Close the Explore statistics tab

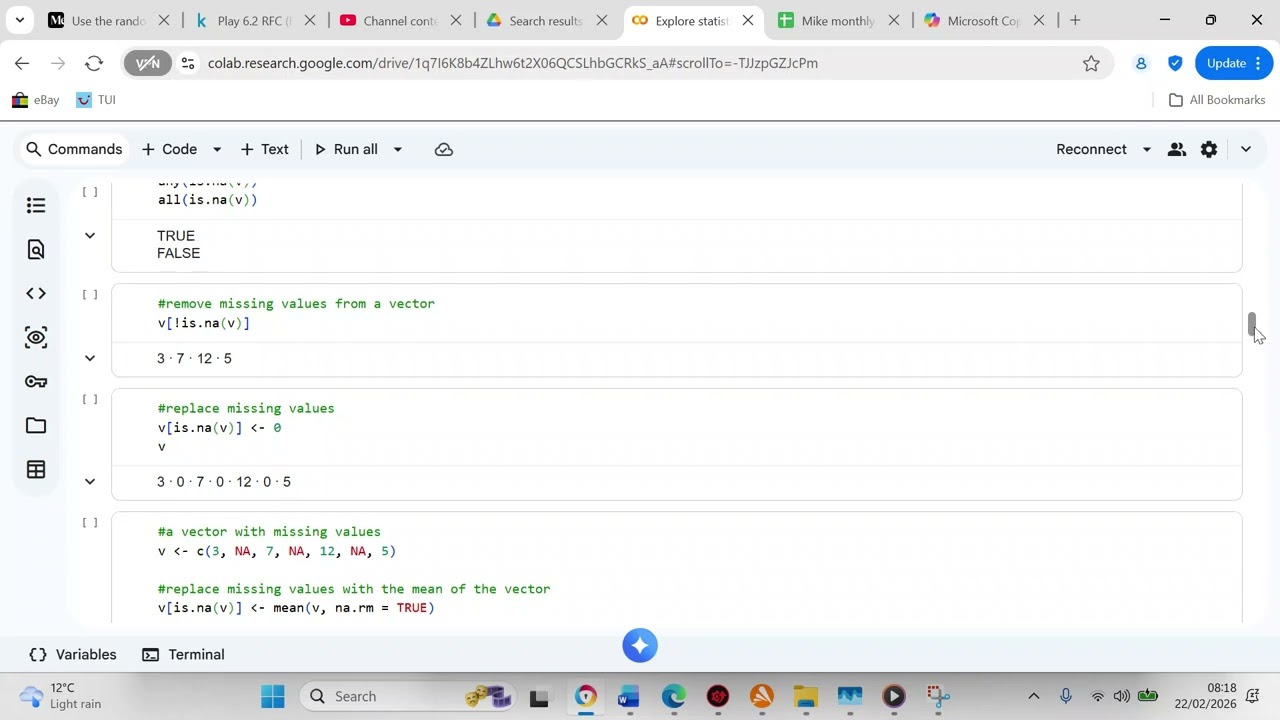[x=748, y=20]
